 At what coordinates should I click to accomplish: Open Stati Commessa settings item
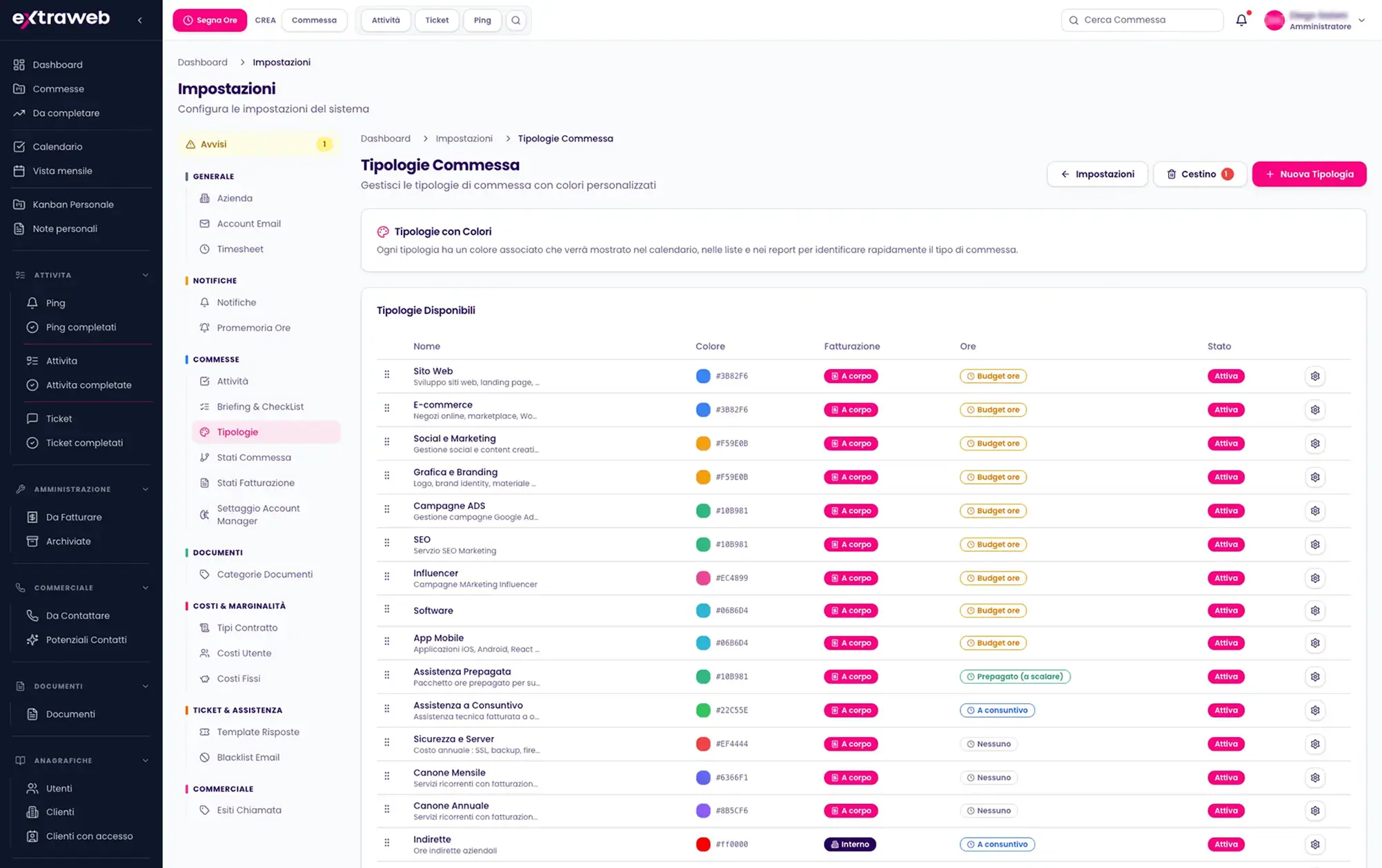pyautogui.click(x=254, y=457)
